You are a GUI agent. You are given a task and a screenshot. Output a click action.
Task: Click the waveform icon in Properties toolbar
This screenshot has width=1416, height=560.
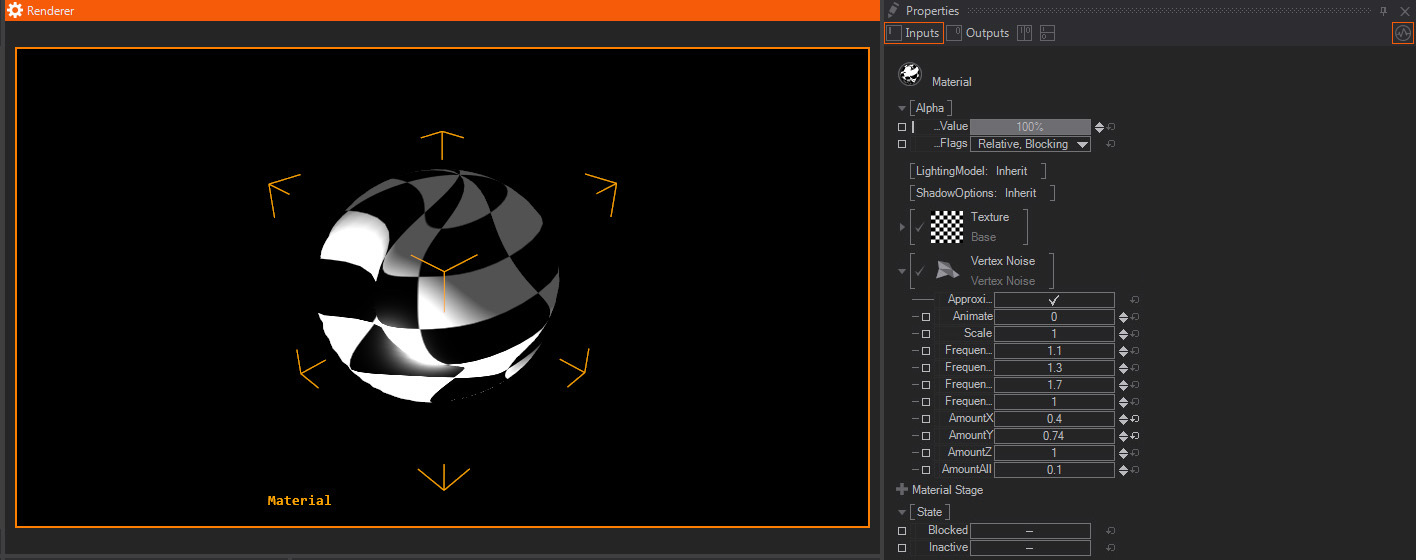1403,33
